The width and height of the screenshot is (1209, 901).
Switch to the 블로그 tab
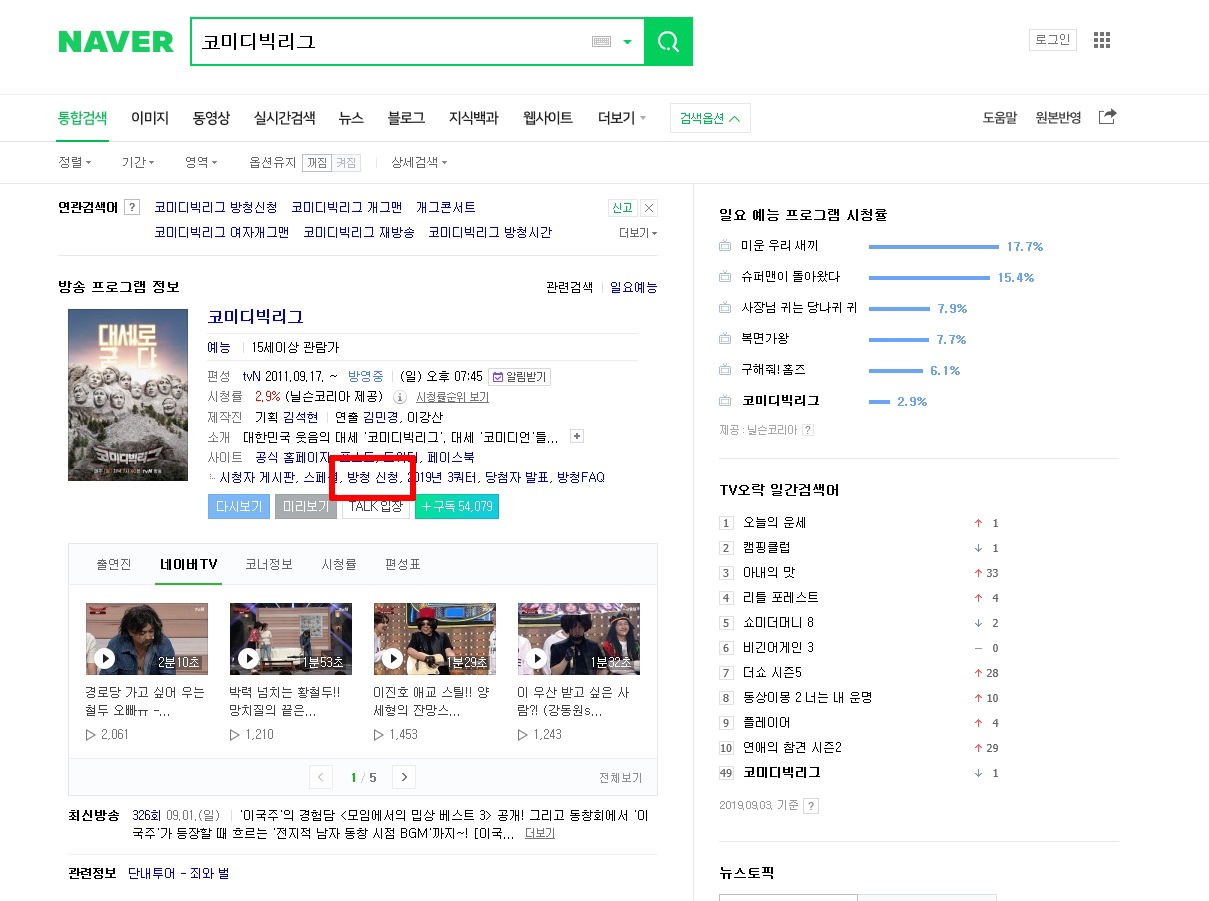(406, 118)
